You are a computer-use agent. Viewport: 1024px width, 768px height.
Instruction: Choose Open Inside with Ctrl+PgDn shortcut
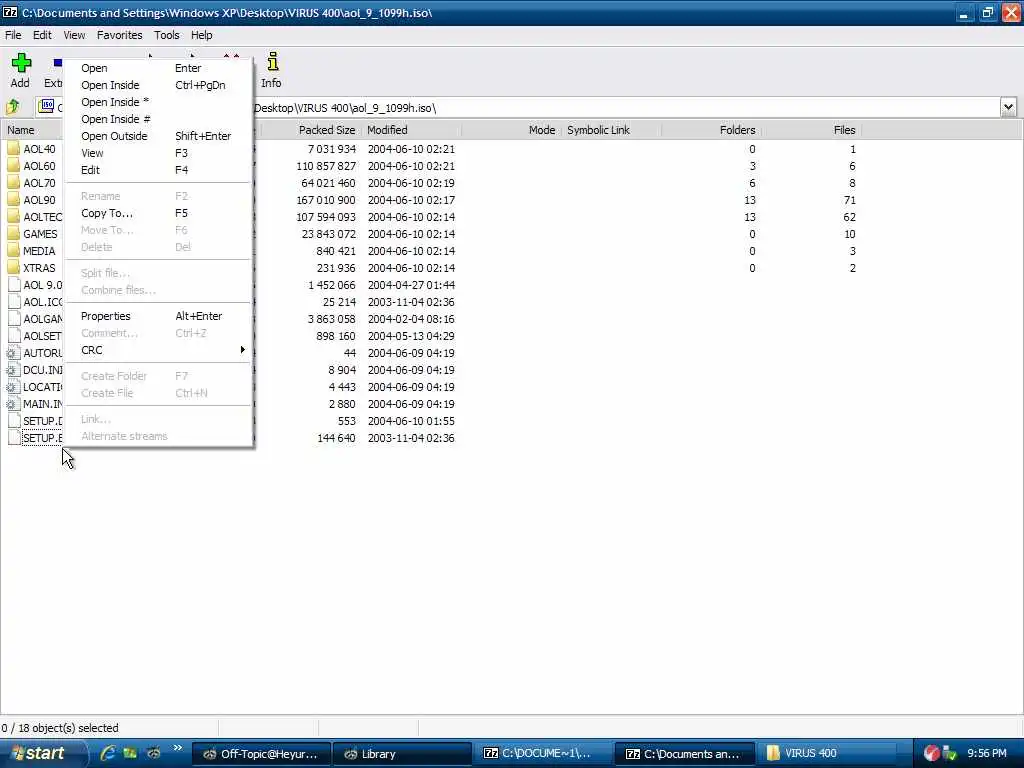coord(159,85)
